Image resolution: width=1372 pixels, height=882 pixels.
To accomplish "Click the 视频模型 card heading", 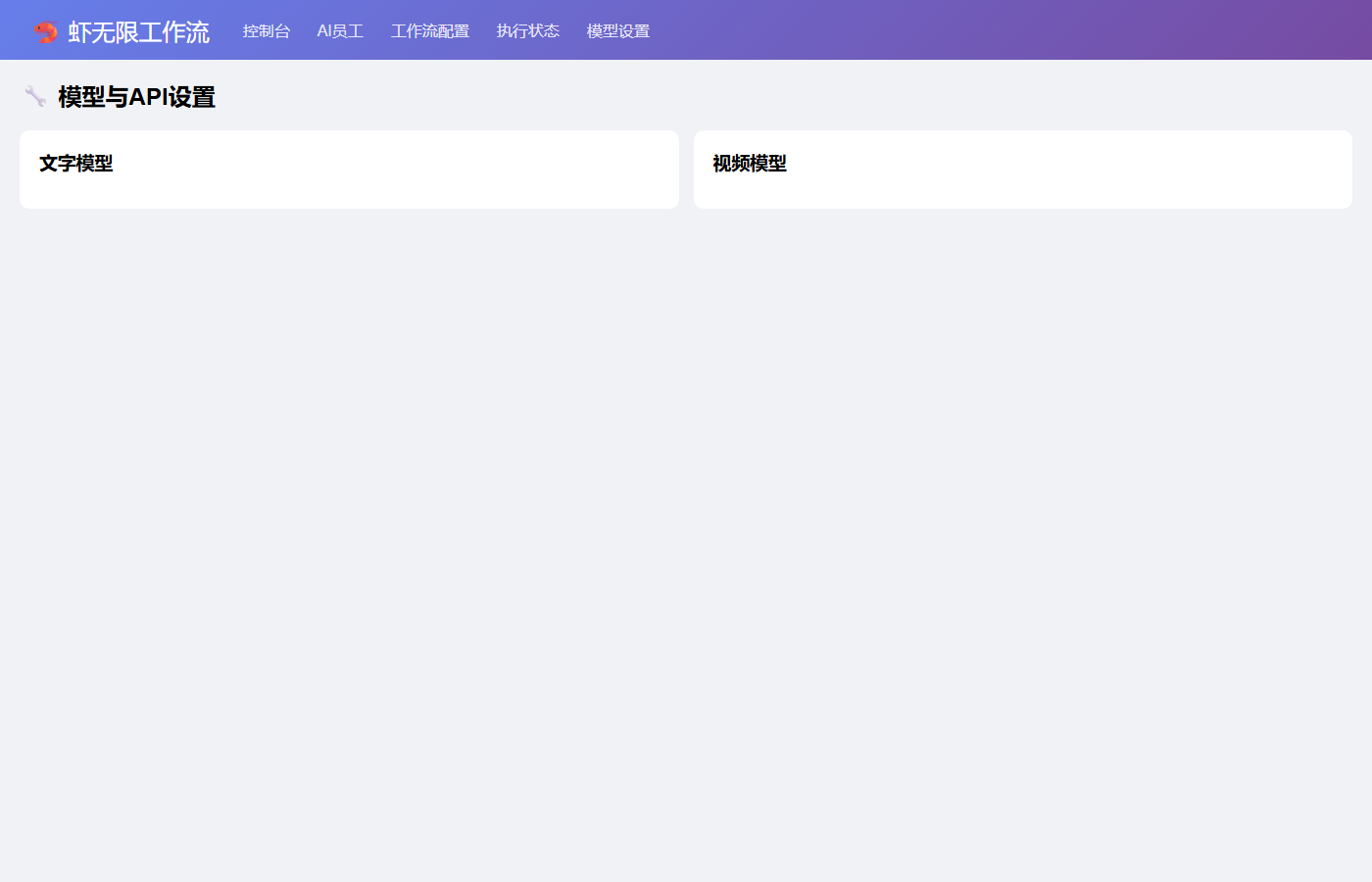I will click(750, 164).
